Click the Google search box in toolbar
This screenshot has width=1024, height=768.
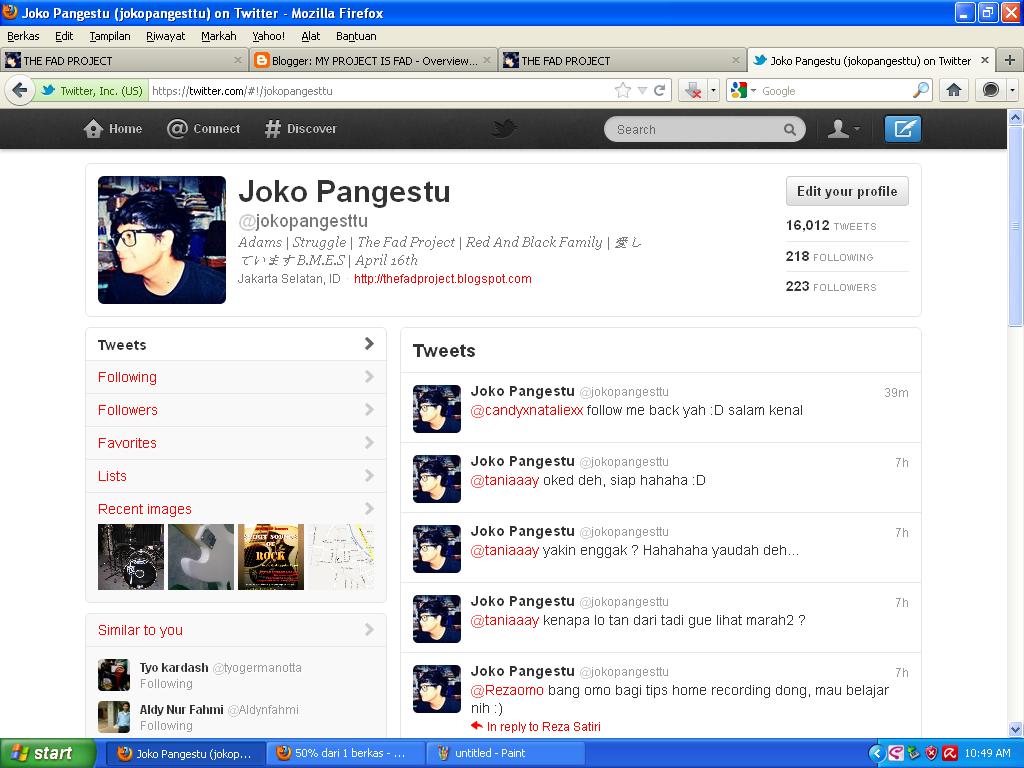(836, 91)
